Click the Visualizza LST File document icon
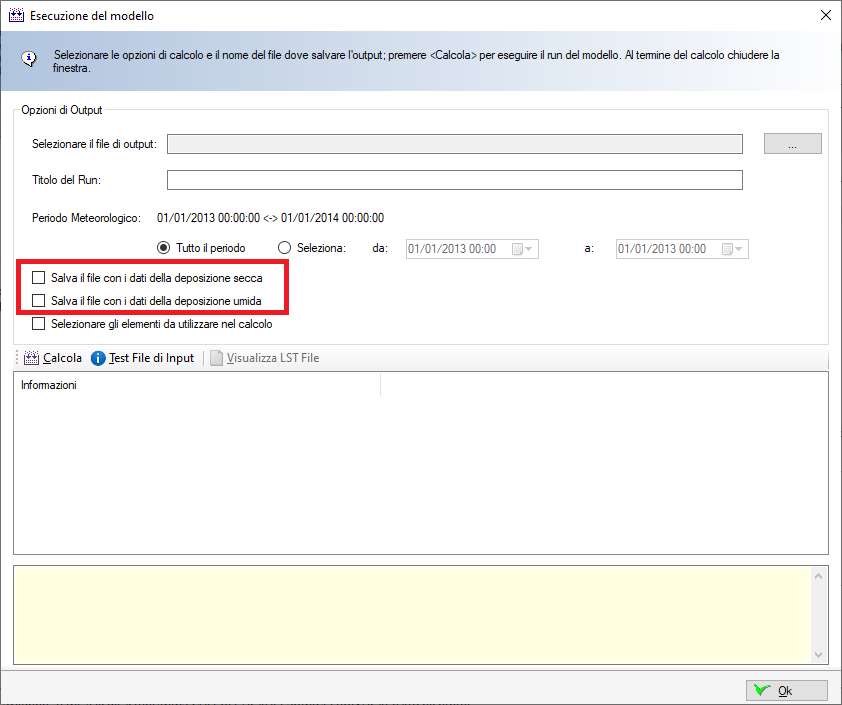The image size is (842, 705). (216, 358)
